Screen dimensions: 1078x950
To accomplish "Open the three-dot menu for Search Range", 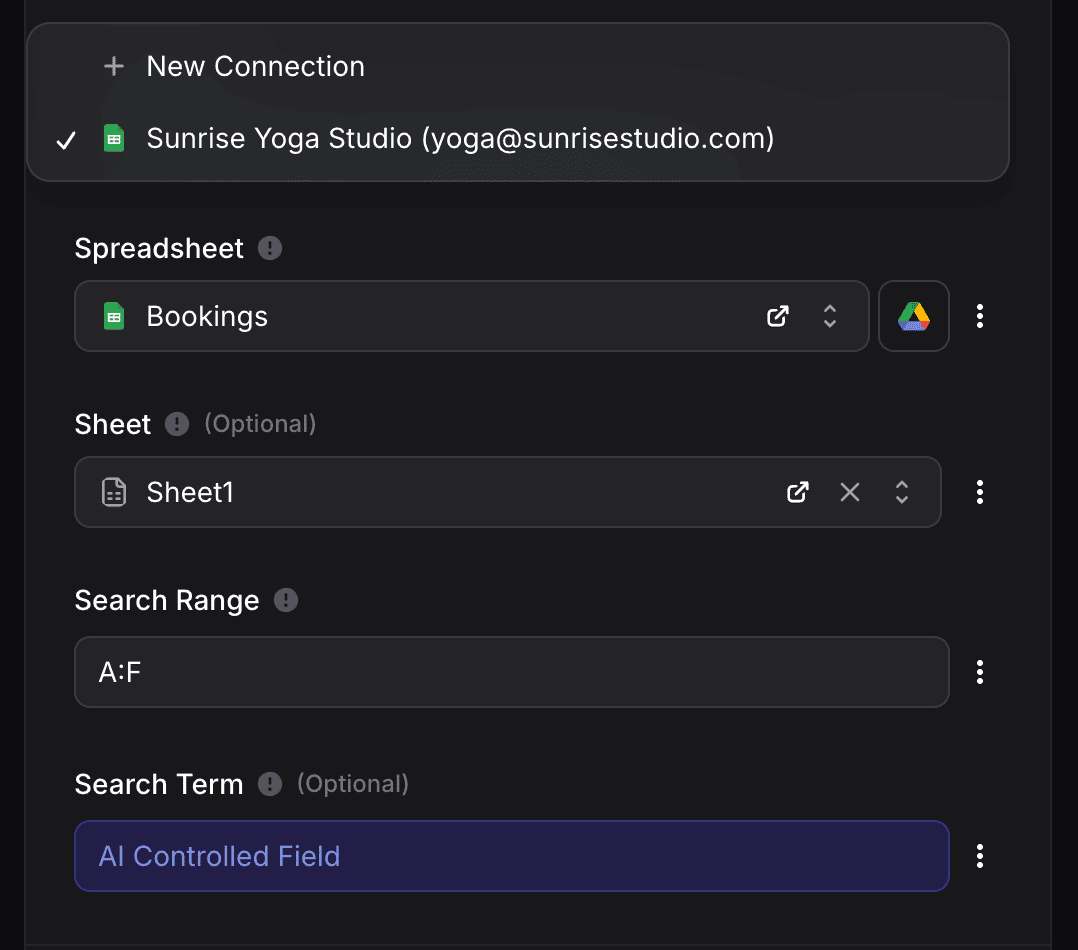I will click(979, 672).
